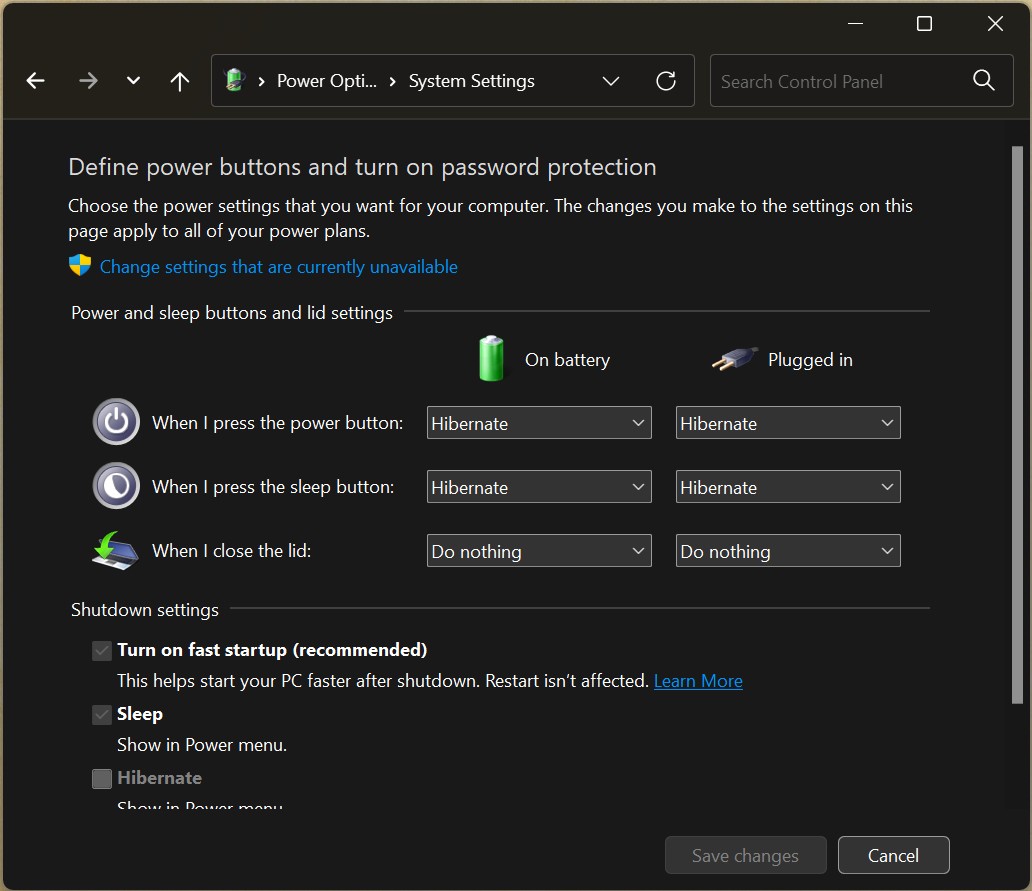Open sleep button Plugged in dropdown
This screenshot has width=1032, height=891.
(788, 487)
